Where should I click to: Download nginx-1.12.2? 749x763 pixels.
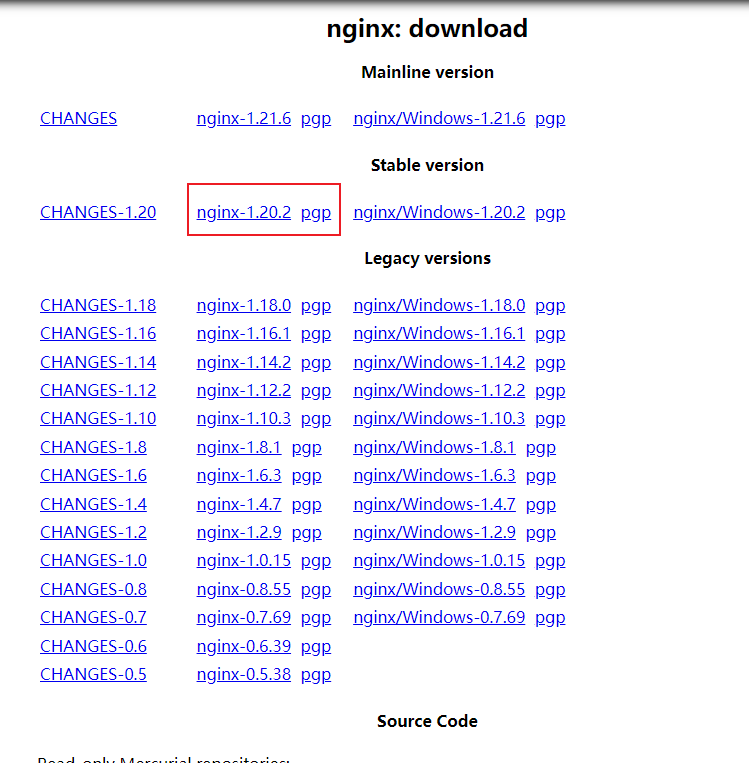[243, 390]
